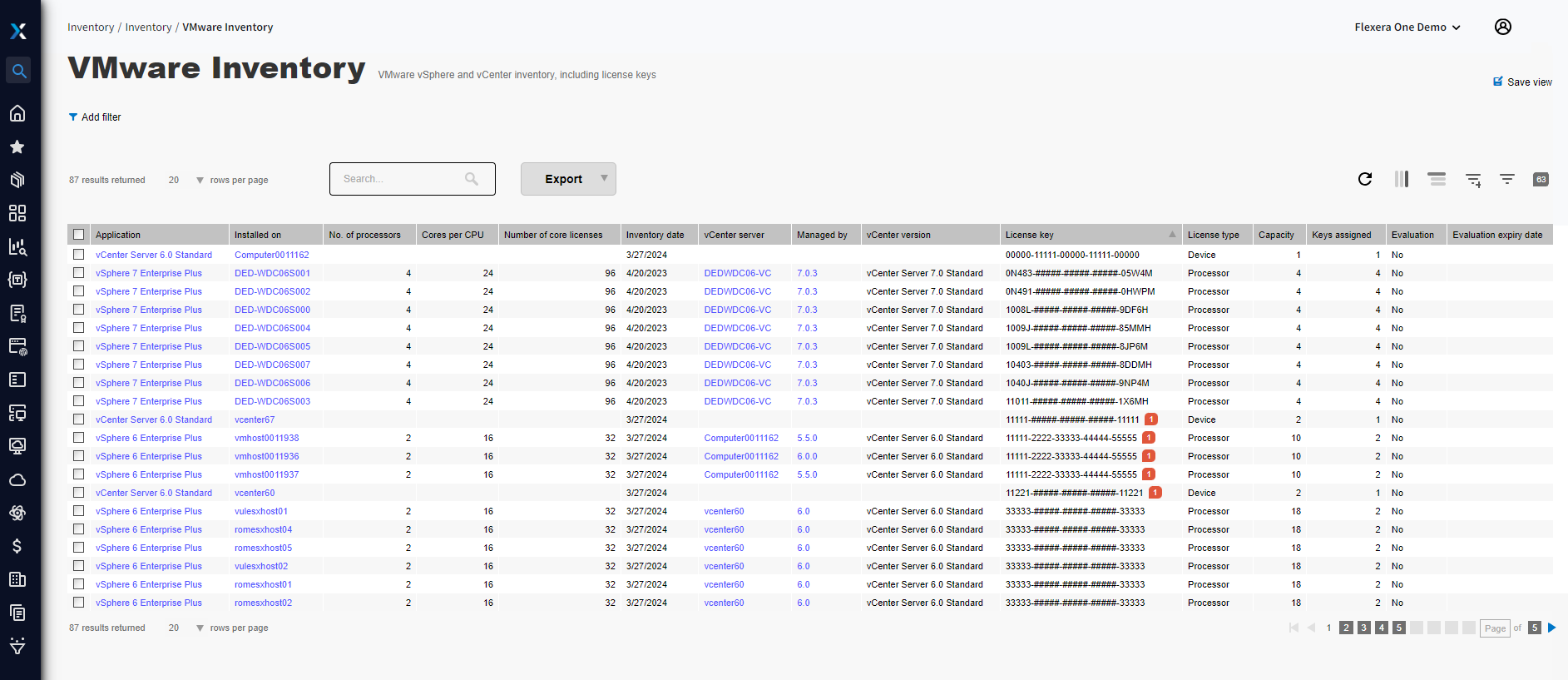The width and height of the screenshot is (1568, 680).
Task: Open top rows per page dropdown
Action: click(185, 180)
